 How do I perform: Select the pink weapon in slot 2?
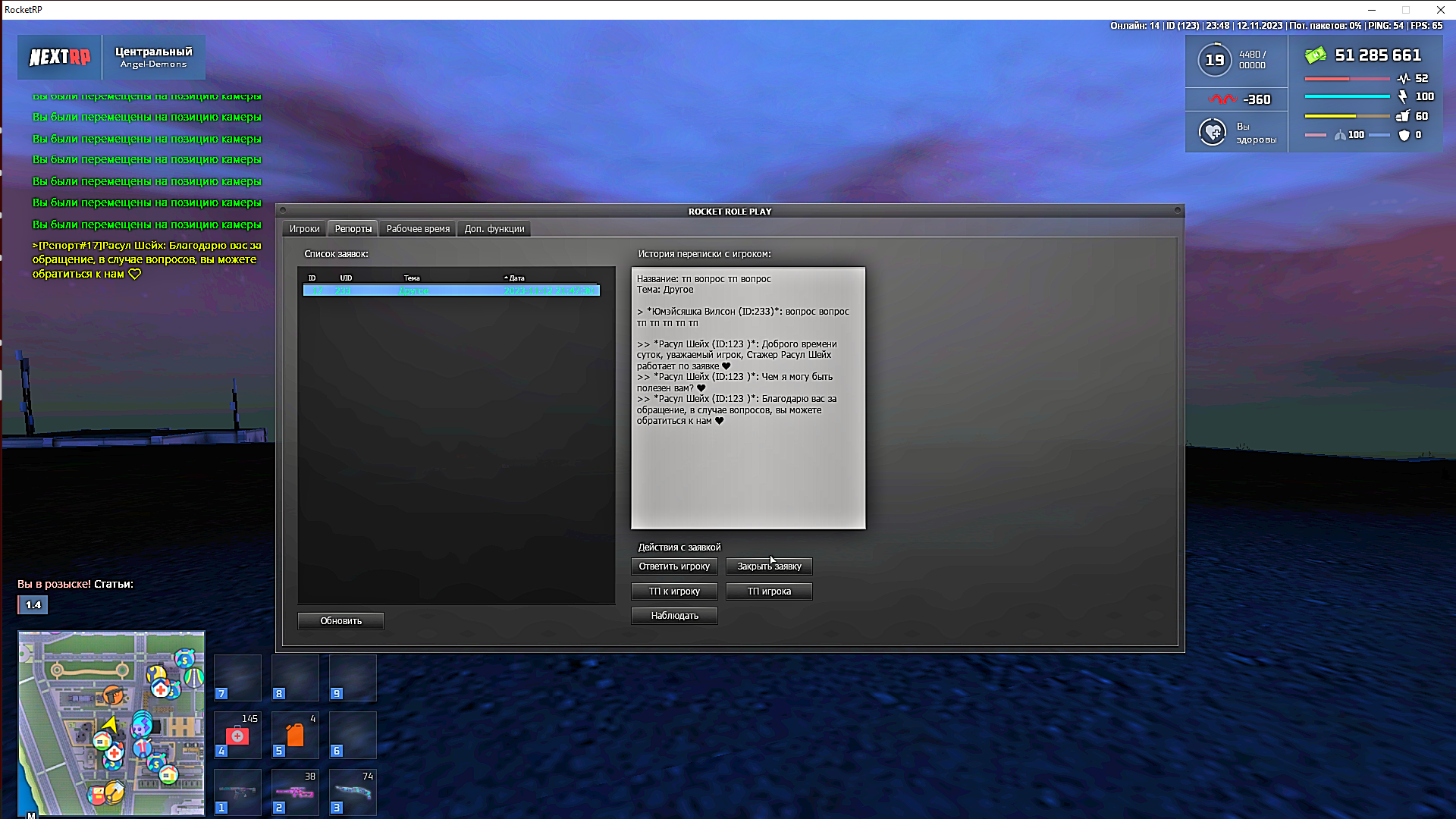(295, 792)
